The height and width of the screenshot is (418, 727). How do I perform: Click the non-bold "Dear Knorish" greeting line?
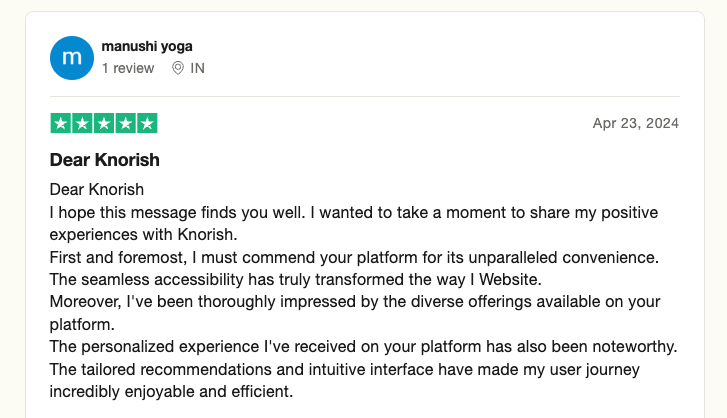[x=97, y=190]
